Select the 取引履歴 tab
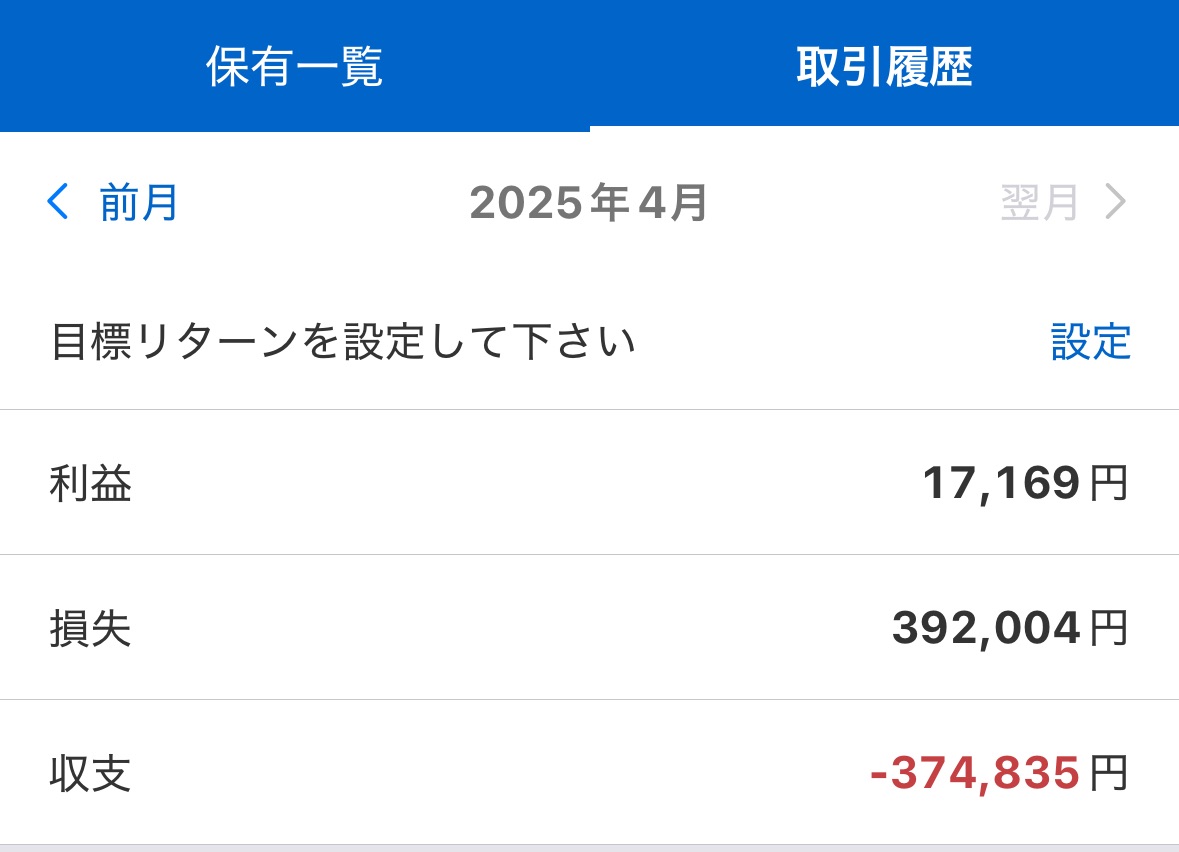This screenshot has width=1179, height=852. 884,68
